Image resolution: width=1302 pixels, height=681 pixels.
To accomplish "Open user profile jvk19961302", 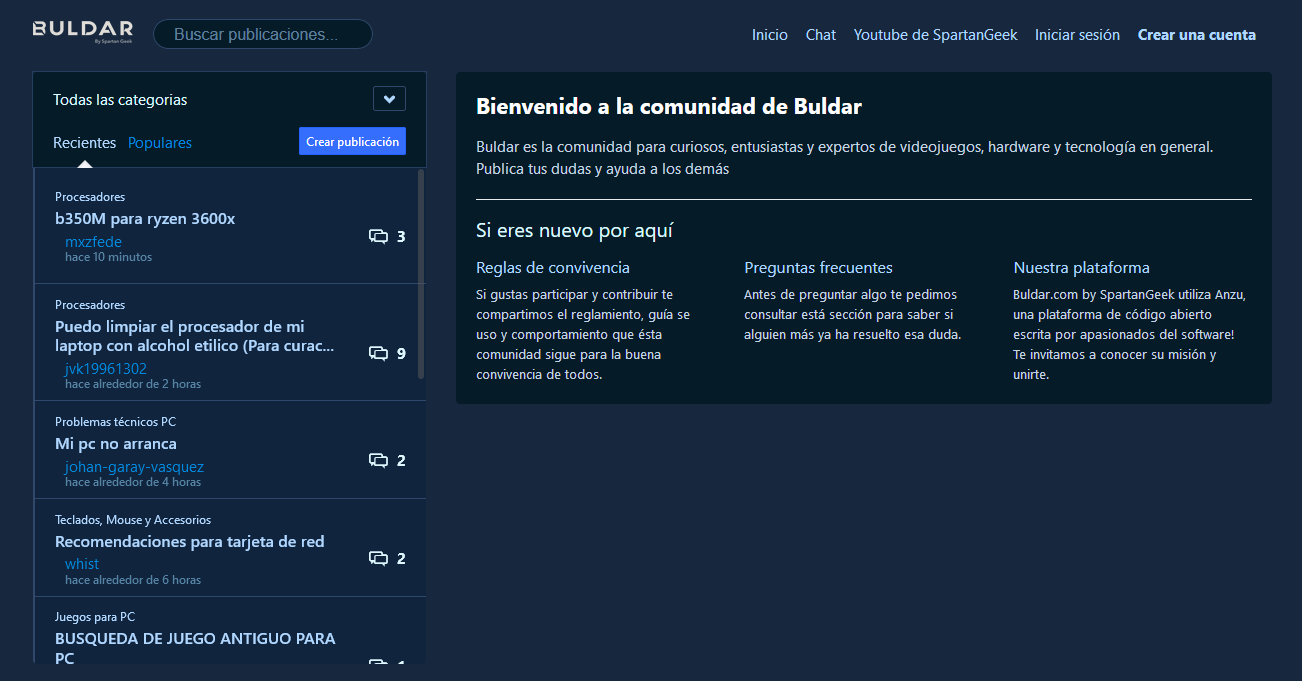I will [x=106, y=369].
